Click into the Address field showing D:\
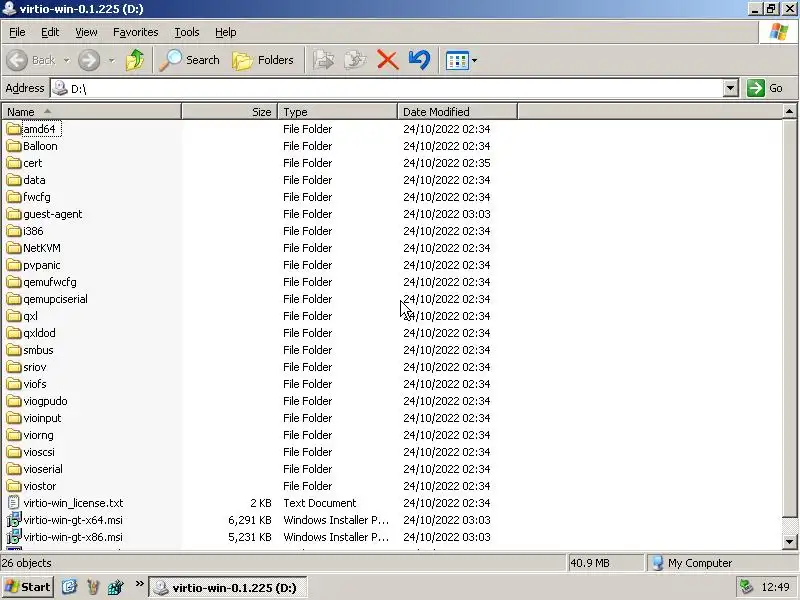 coord(387,88)
